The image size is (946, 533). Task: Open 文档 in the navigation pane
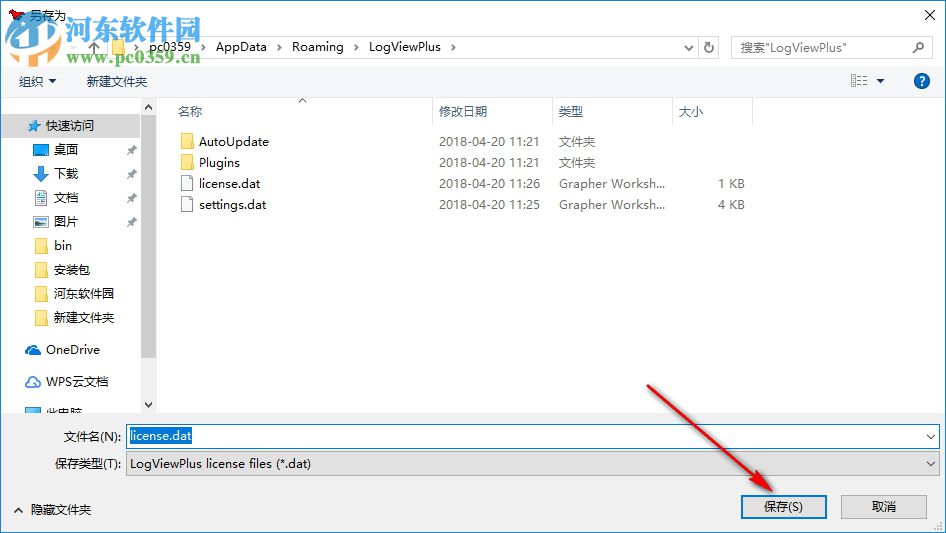pyautogui.click(x=66, y=197)
